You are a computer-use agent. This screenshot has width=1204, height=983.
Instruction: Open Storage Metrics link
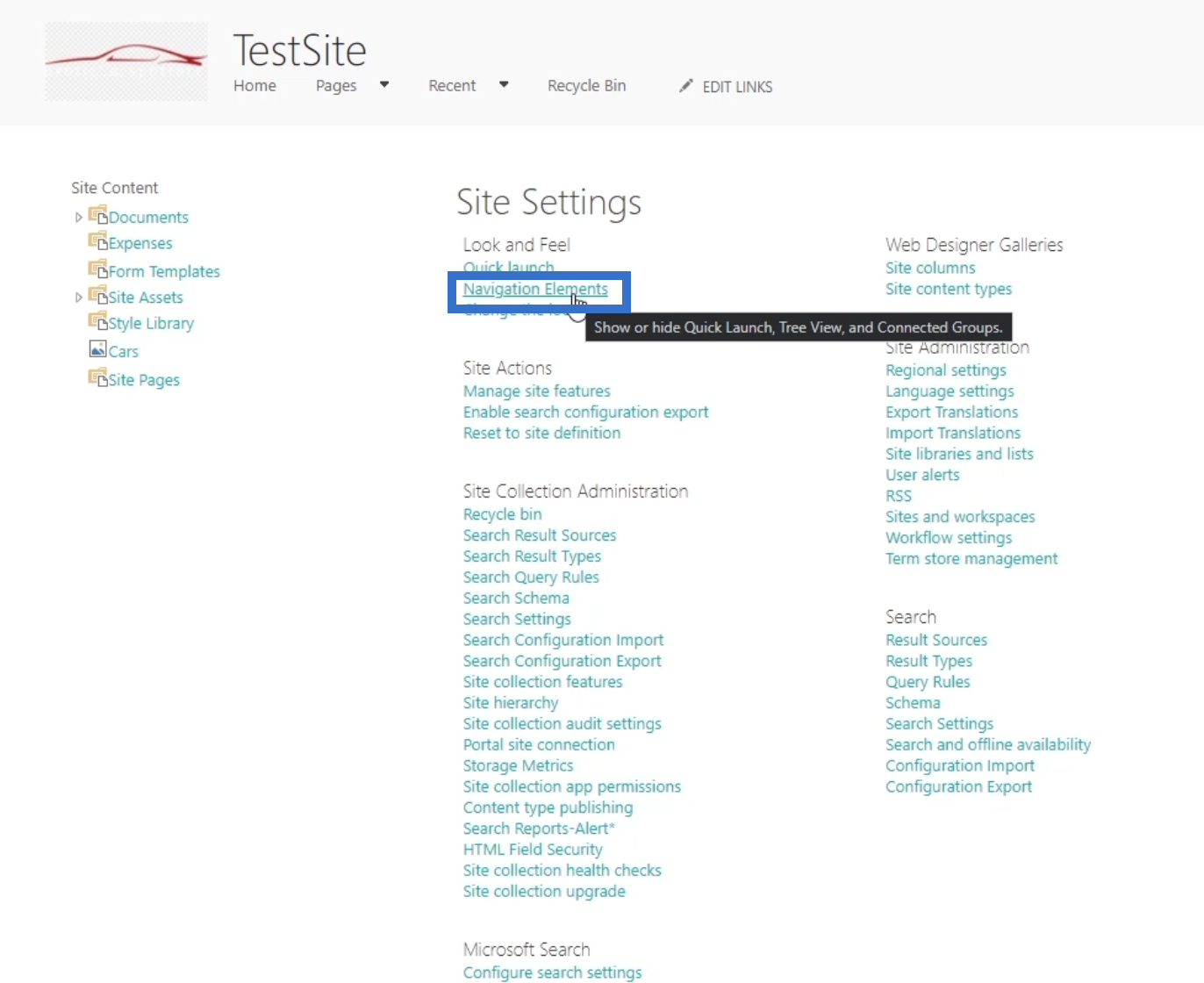(519, 765)
